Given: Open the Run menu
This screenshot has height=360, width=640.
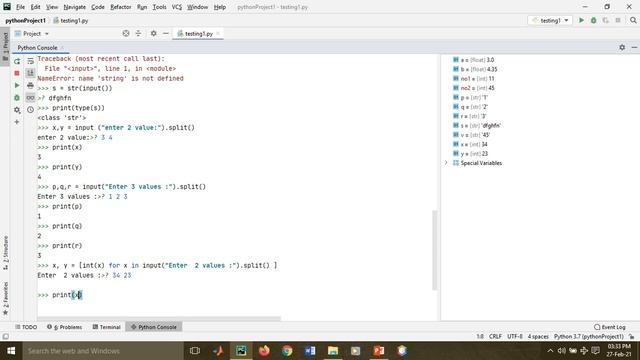Looking at the screenshot, I should coord(142,7).
